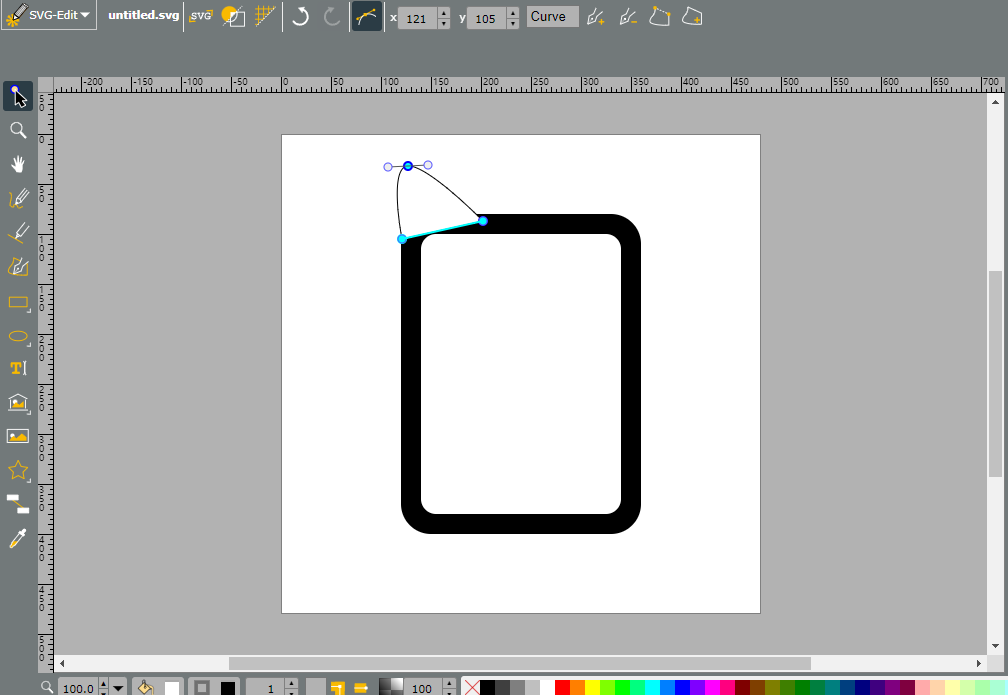
Task: Open the SVG-Edit main menu
Action: click(49, 15)
